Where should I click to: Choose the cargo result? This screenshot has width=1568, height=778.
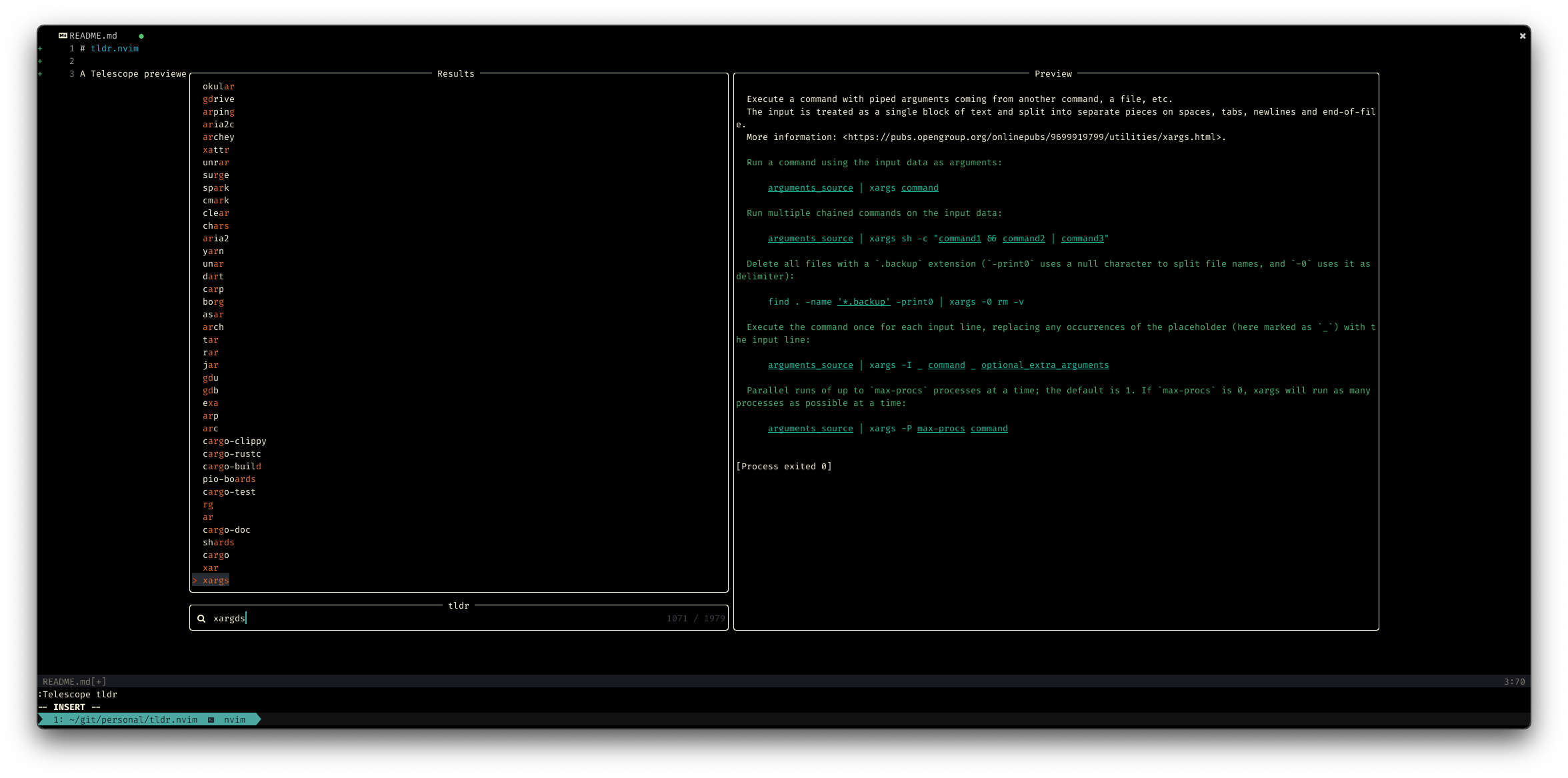tap(216, 555)
